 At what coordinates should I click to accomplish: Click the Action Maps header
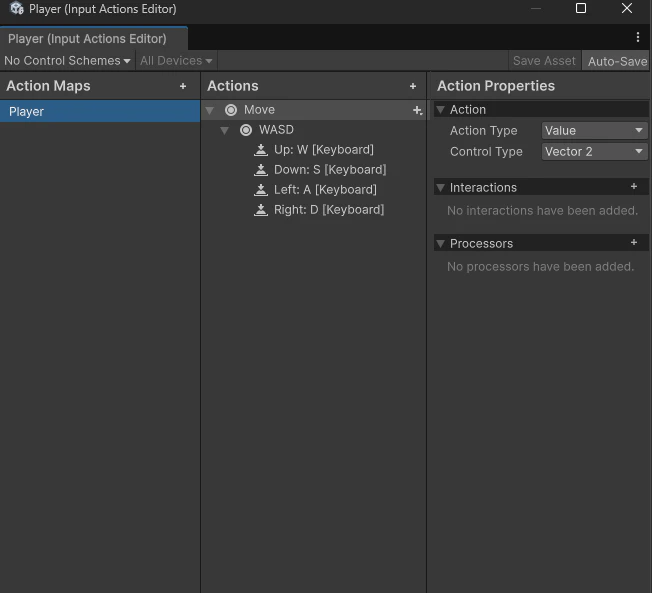click(48, 86)
